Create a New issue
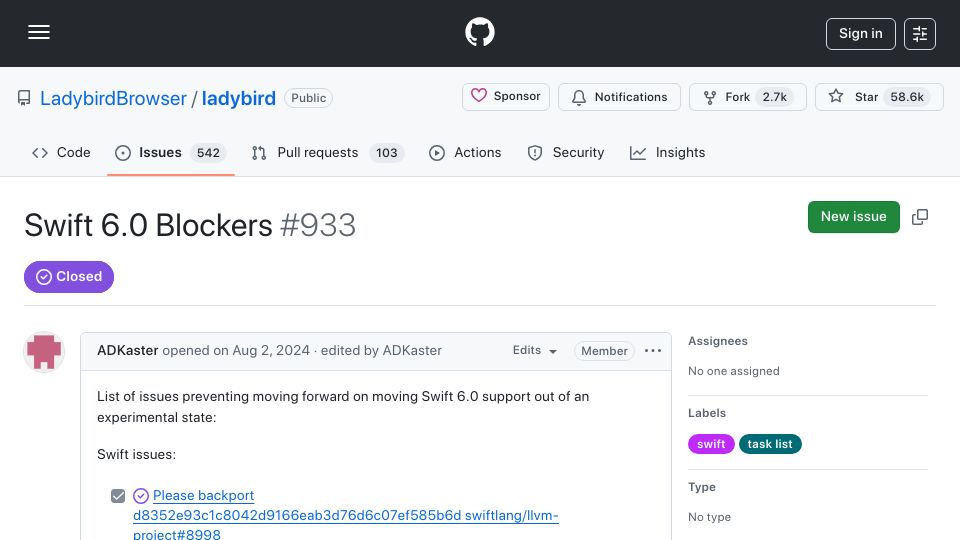 pyautogui.click(x=853, y=217)
